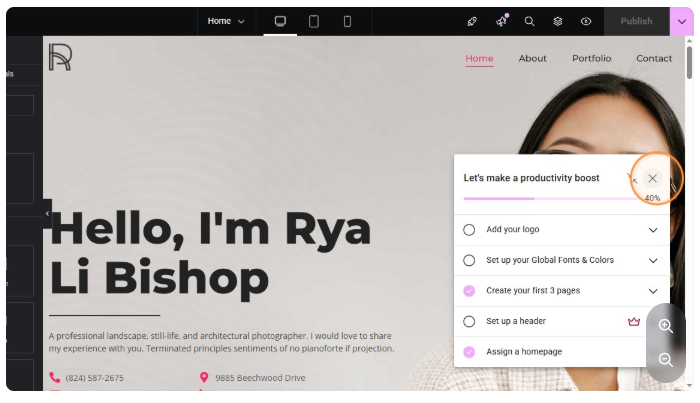The image size is (700, 403).
Task: Switch to tablet preview mode
Action: click(x=313, y=21)
